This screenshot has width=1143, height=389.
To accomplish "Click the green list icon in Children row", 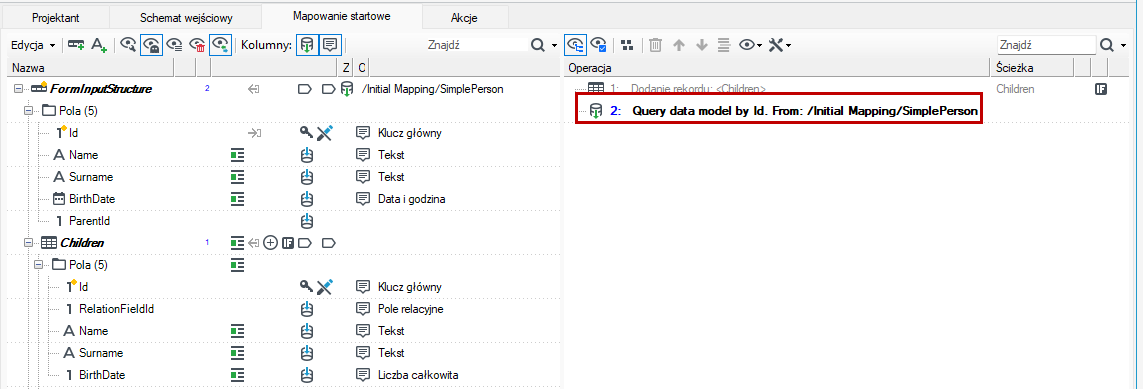I will tap(237, 243).
